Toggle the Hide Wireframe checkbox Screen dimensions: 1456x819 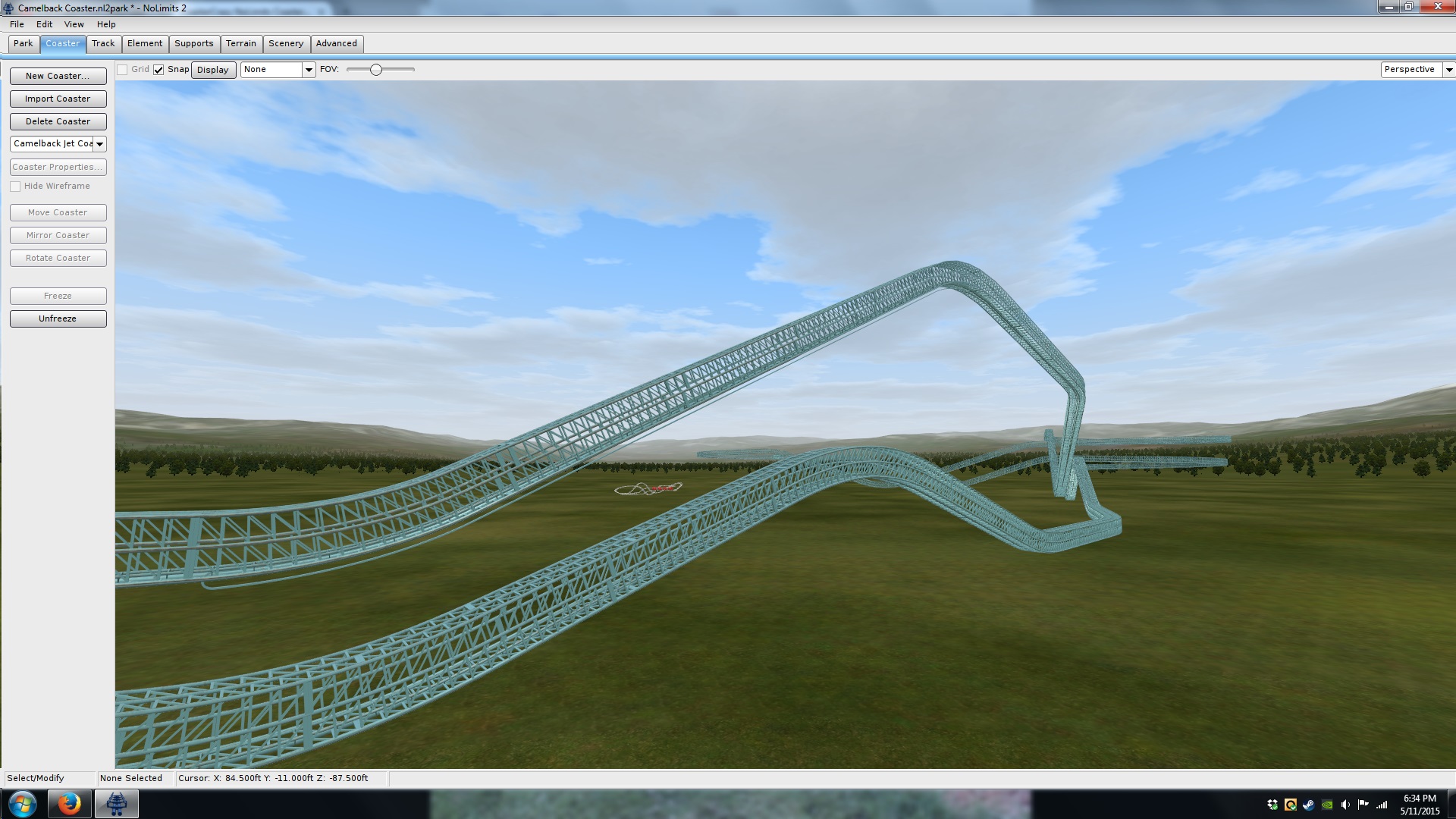click(15, 187)
